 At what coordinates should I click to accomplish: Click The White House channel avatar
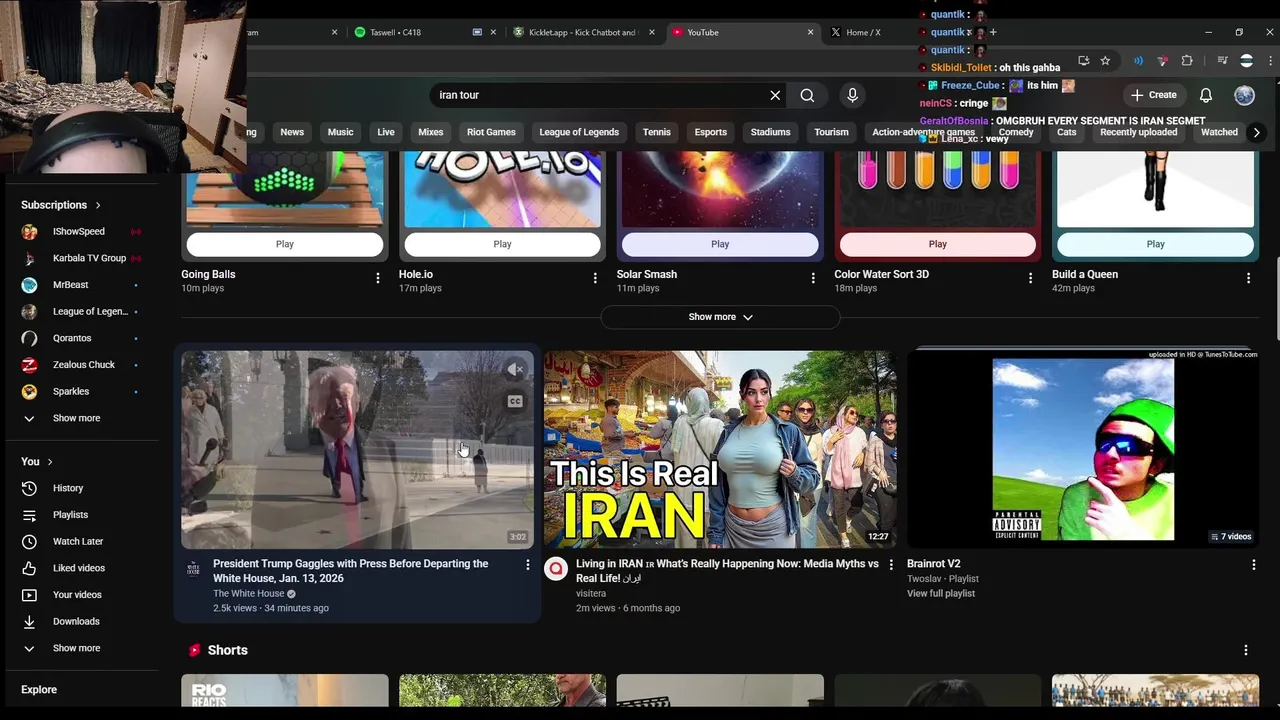[193, 569]
